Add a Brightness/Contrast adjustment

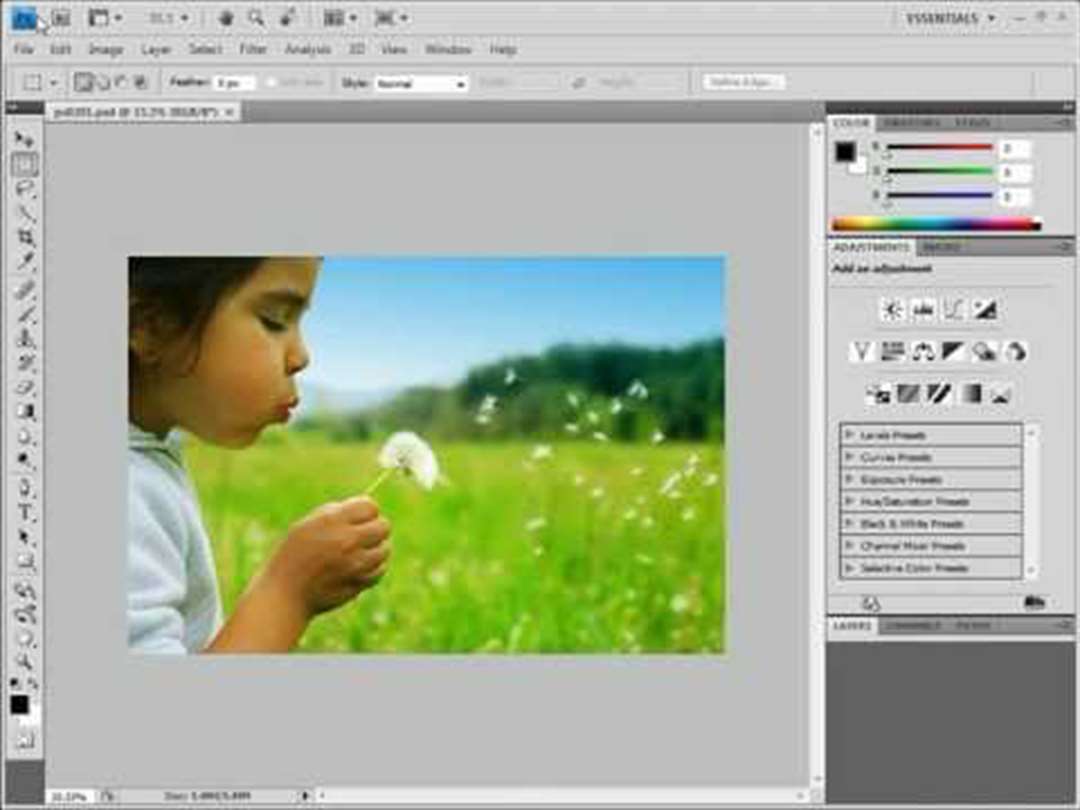point(892,310)
